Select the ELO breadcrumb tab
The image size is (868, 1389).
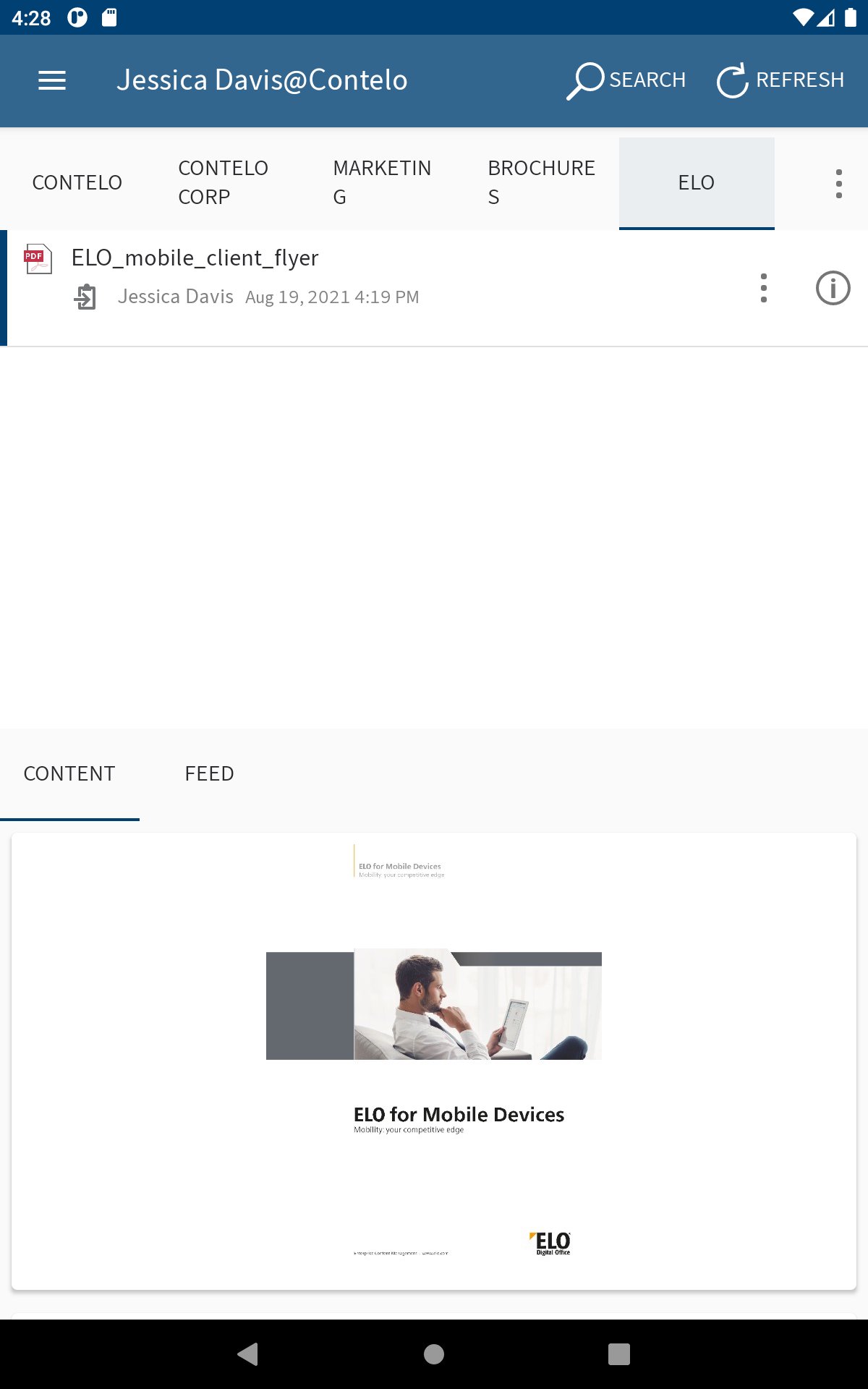(x=697, y=182)
